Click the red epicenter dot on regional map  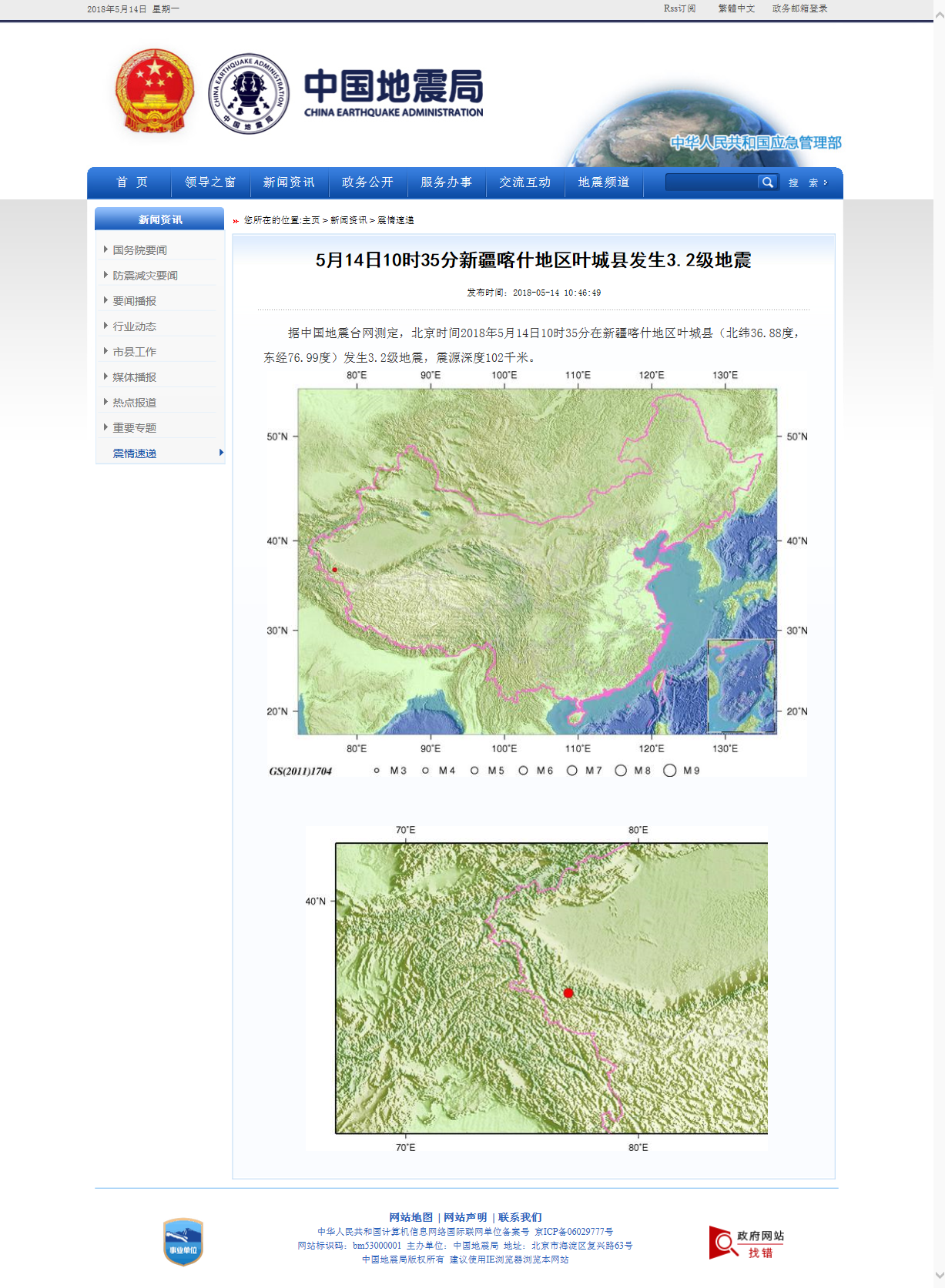click(568, 993)
